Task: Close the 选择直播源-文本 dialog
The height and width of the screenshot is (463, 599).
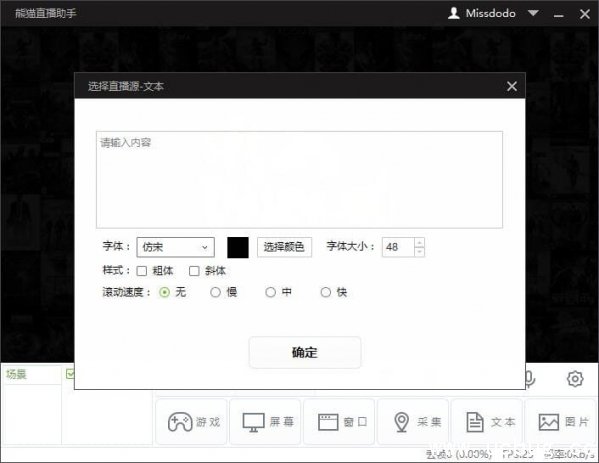Action: (x=512, y=86)
